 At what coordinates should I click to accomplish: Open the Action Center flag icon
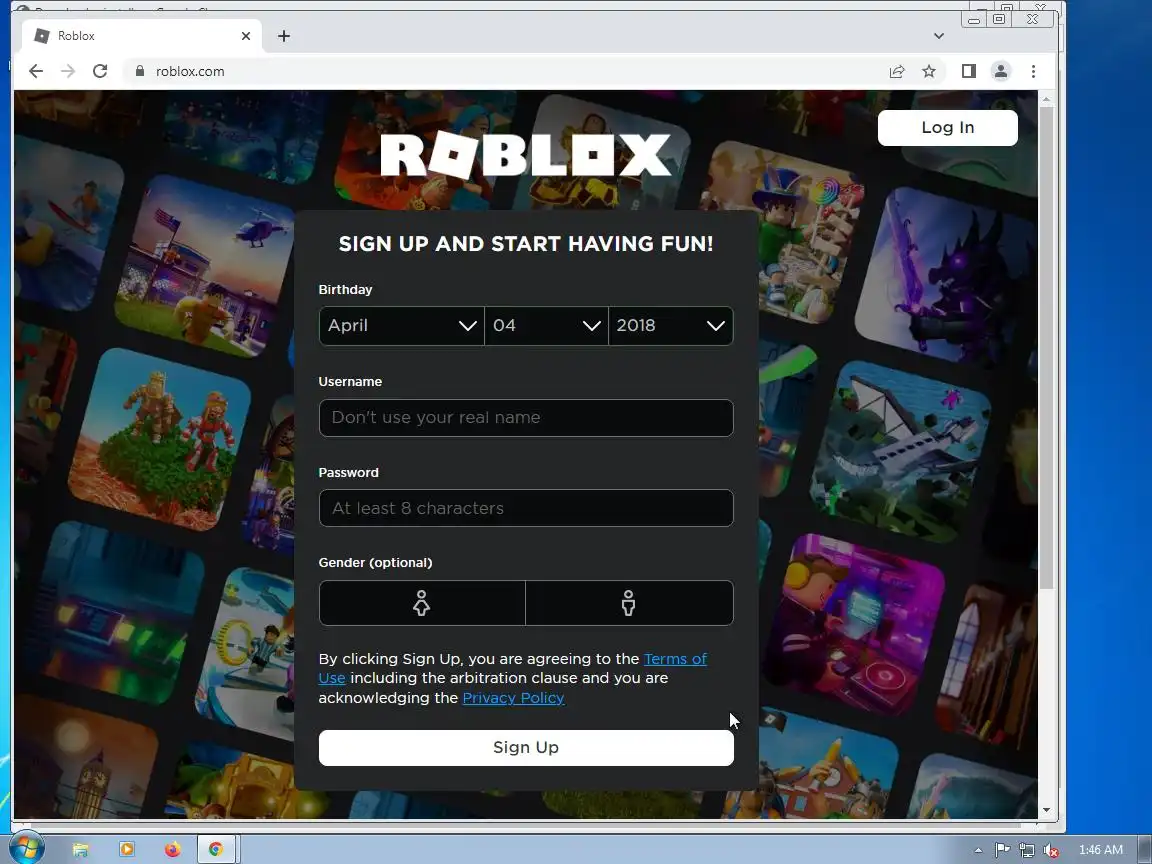click(x=1002, y=850)
